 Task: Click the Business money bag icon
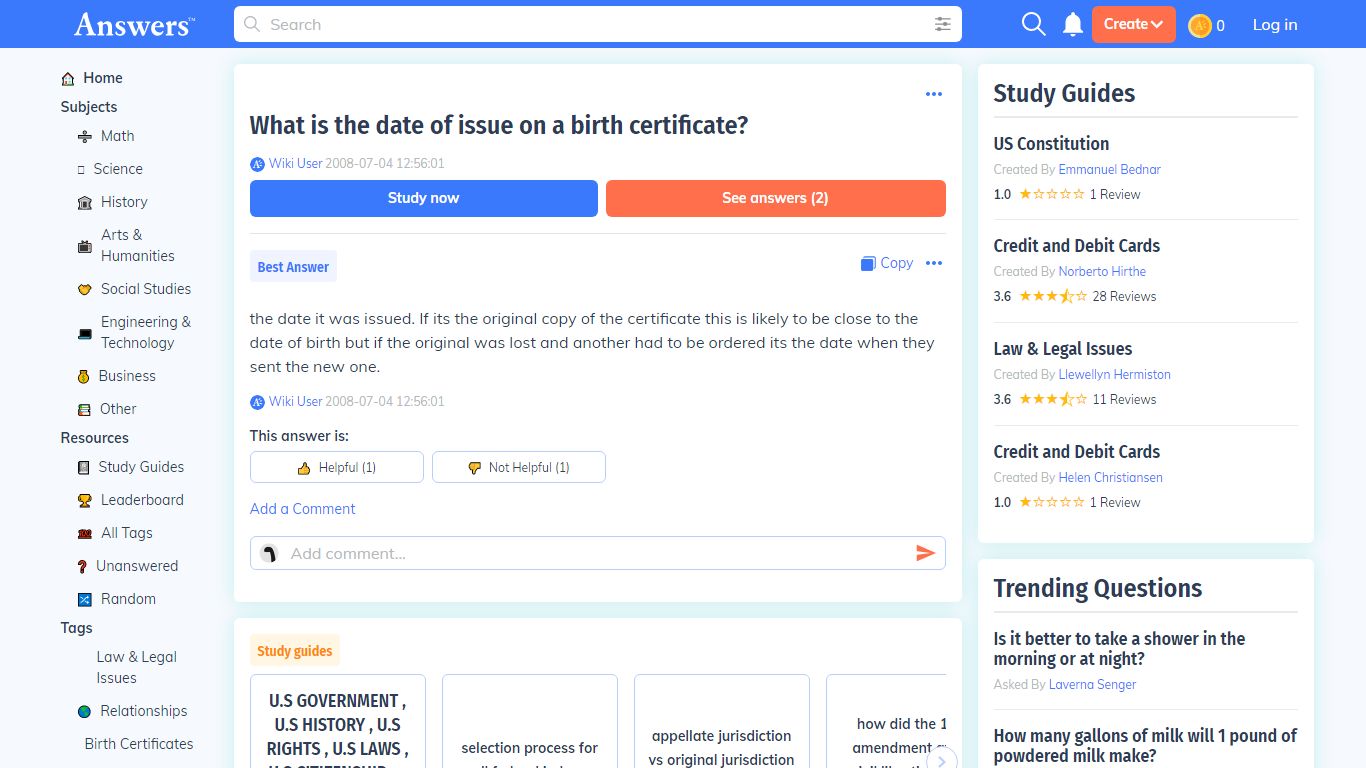click(84, 377)
